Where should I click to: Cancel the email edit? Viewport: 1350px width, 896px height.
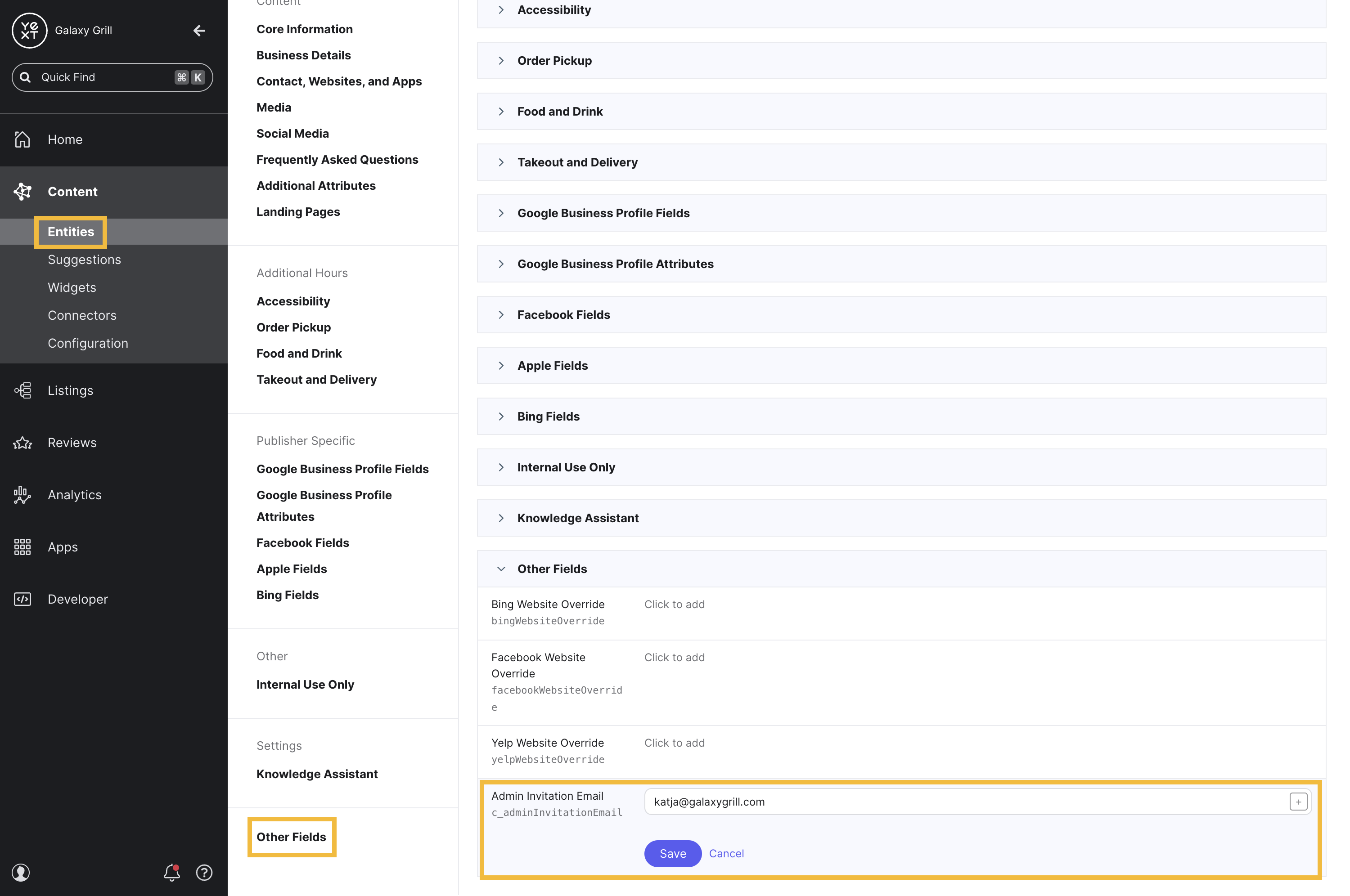[x=726, y=853]
